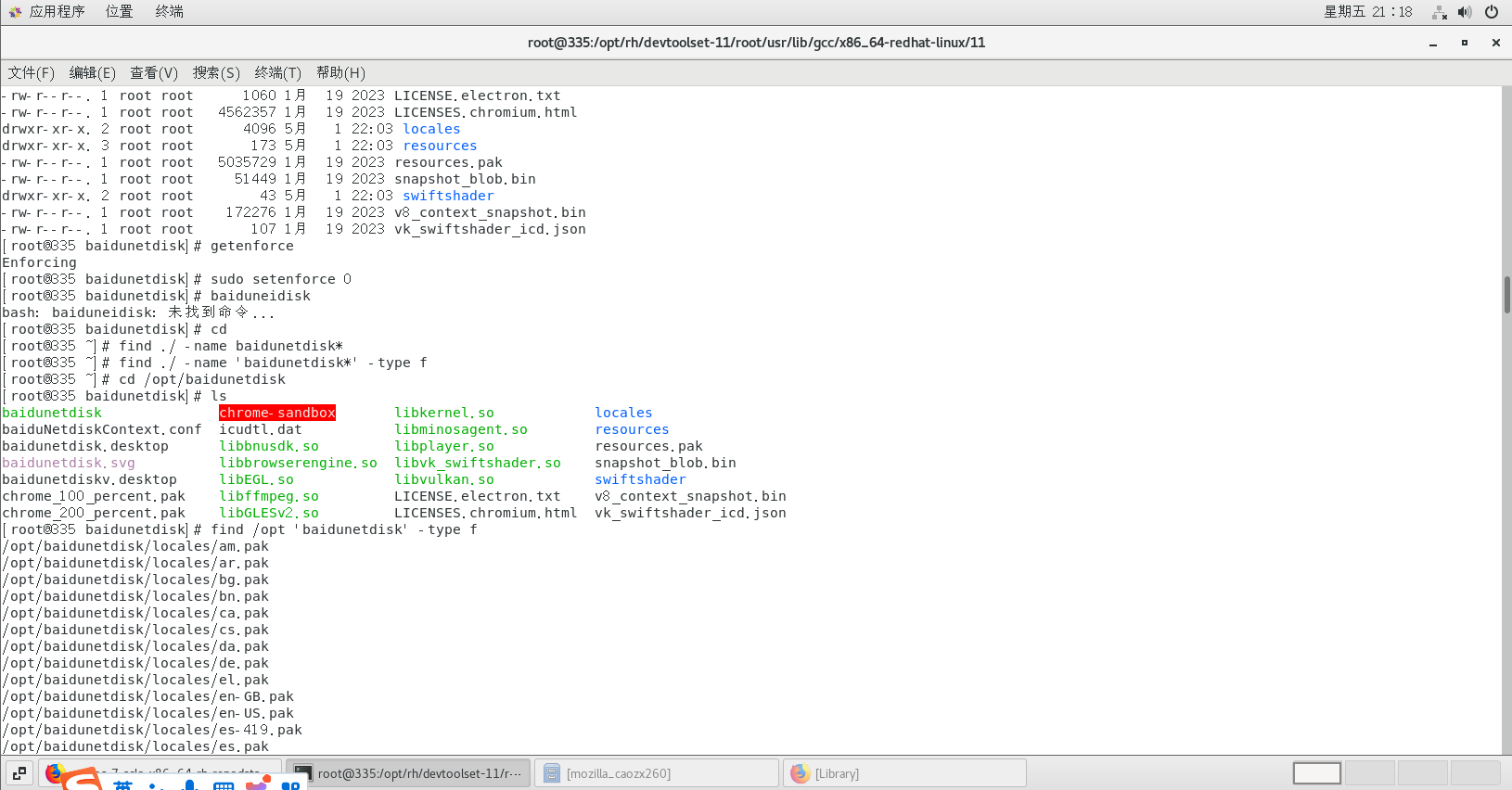The width and height of the screenshot is (1512, 790).
Task: Open the input method soft keyboard icon
Action: coord(224,784)
